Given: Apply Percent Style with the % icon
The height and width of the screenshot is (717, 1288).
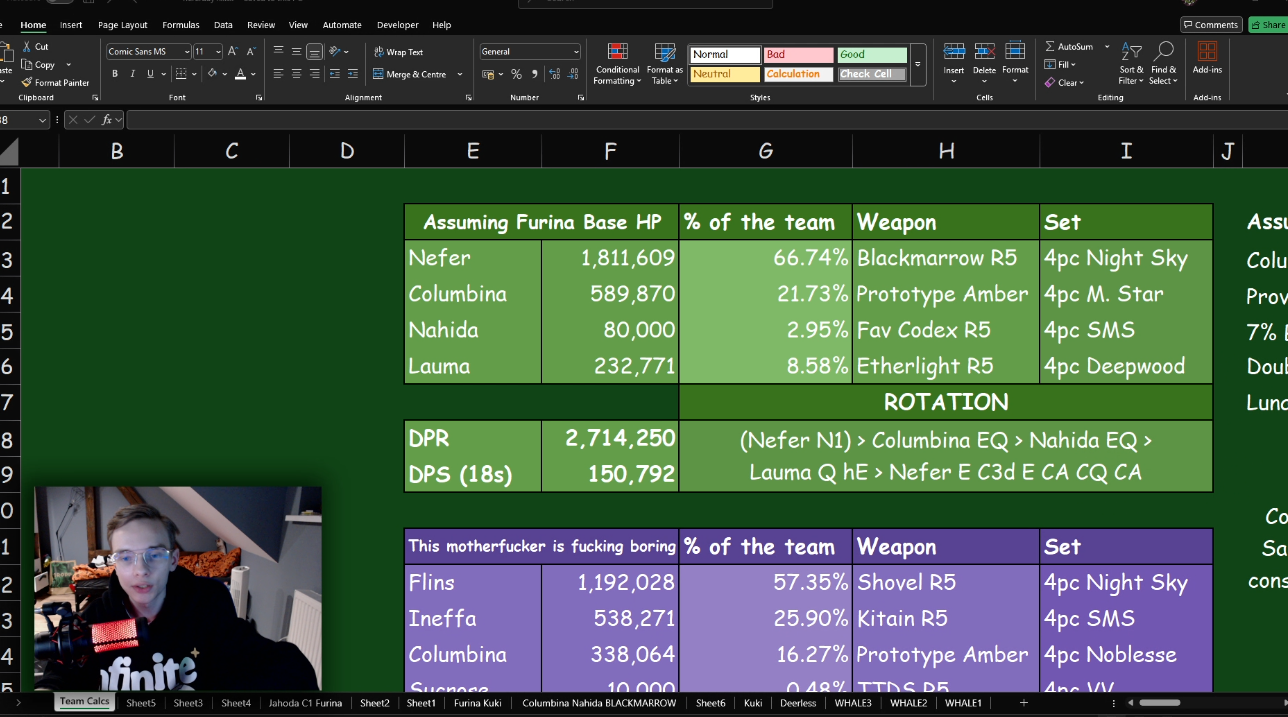Looking at the screenshot, I should (516, 74).
